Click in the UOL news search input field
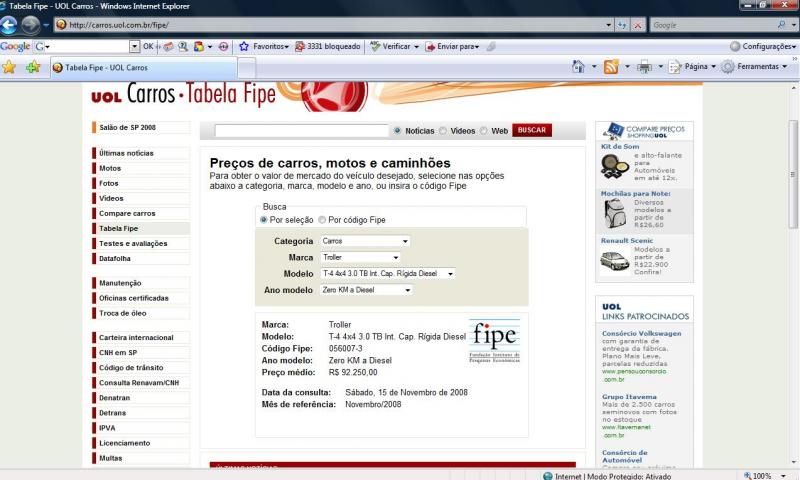The image size is (800, 480). (302, 131)
